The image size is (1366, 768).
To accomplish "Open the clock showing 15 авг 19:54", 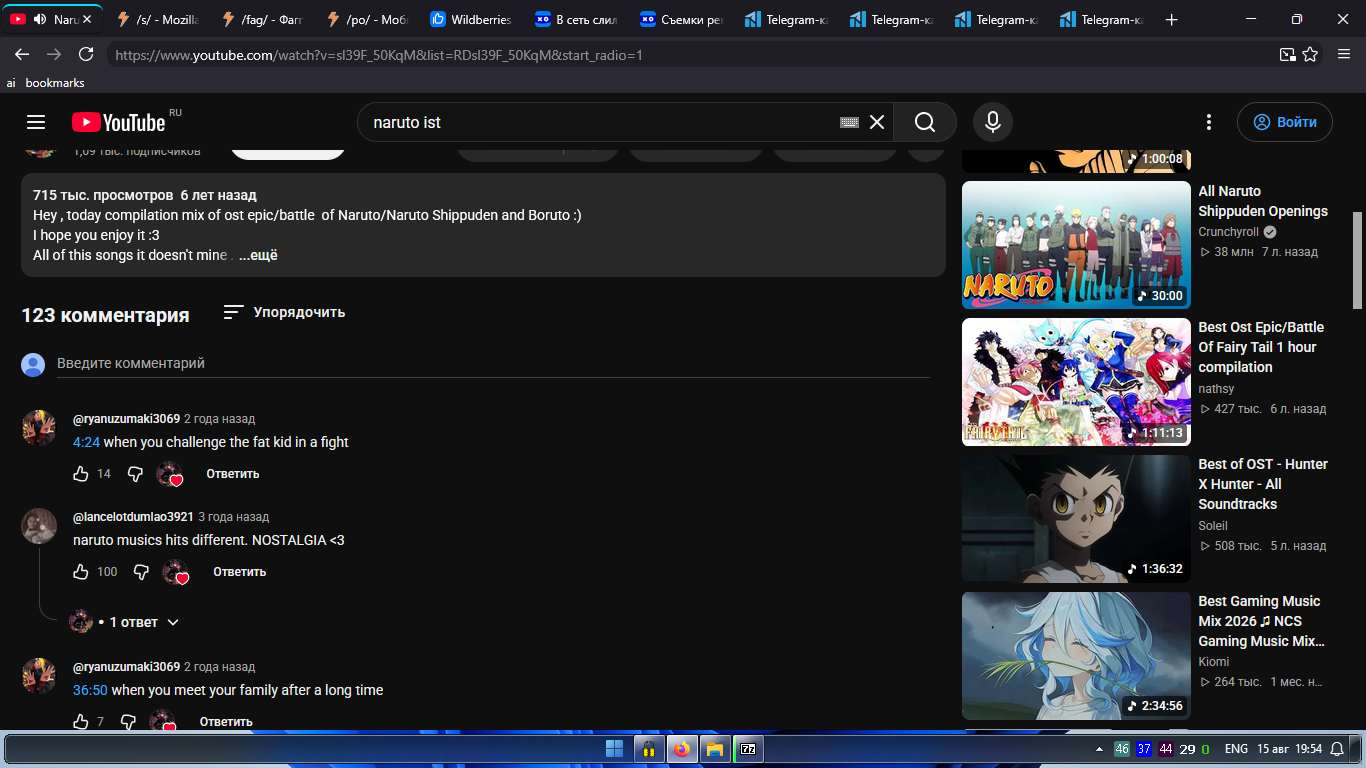I will 1290,749.
